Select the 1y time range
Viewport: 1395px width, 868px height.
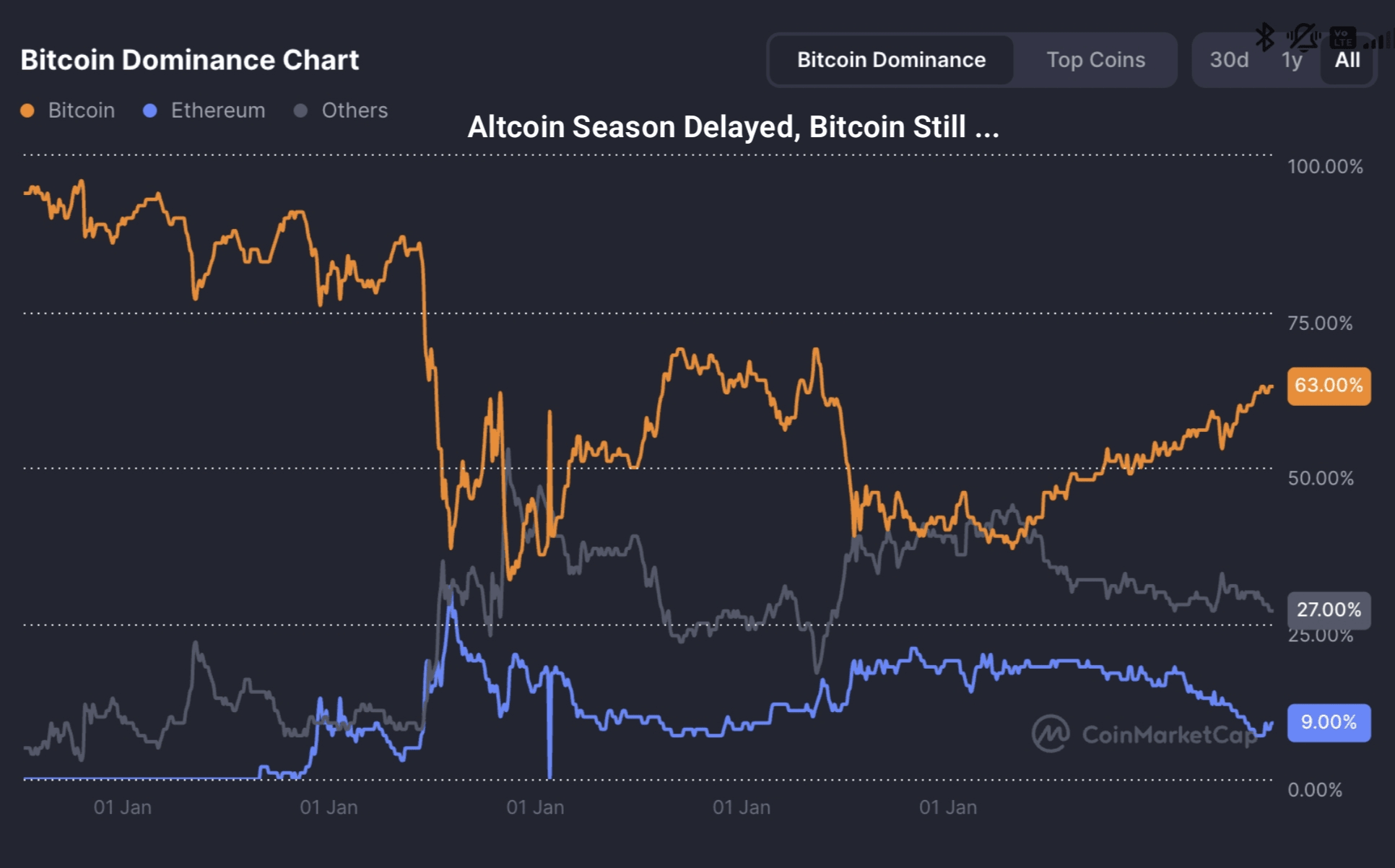[x=1292, y=60]
